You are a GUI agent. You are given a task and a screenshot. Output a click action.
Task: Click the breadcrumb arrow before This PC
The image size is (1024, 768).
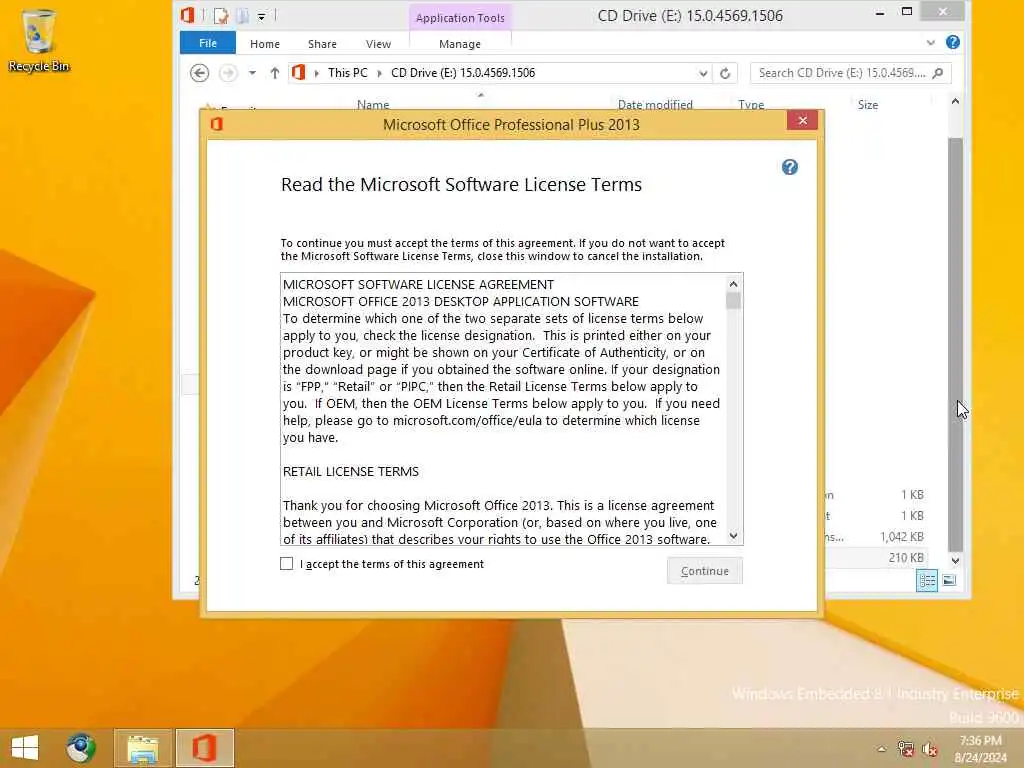pyautogui.click(x=317, y=73)
